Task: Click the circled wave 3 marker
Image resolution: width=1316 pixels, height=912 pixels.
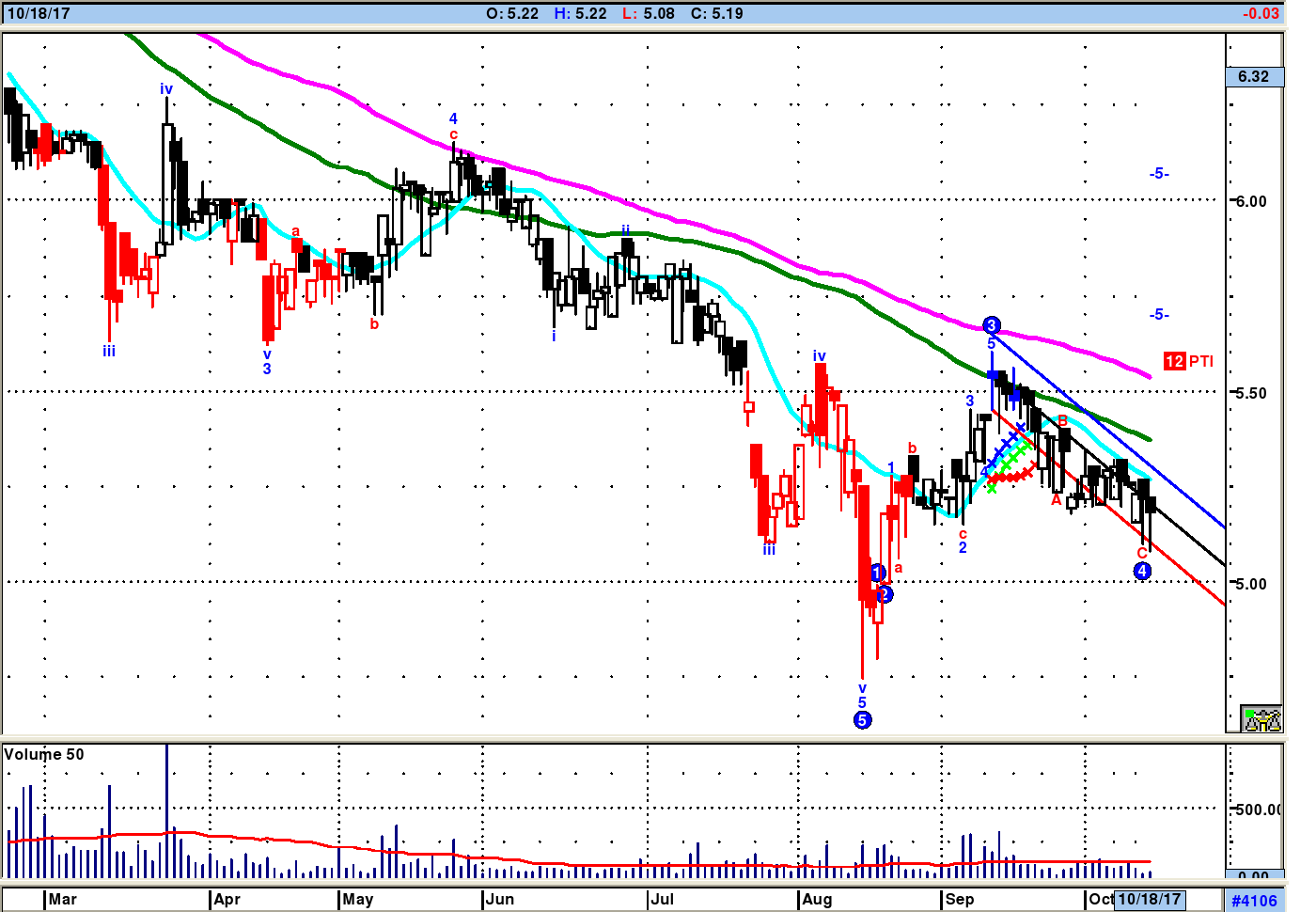Action: click(x=991, y=325)
